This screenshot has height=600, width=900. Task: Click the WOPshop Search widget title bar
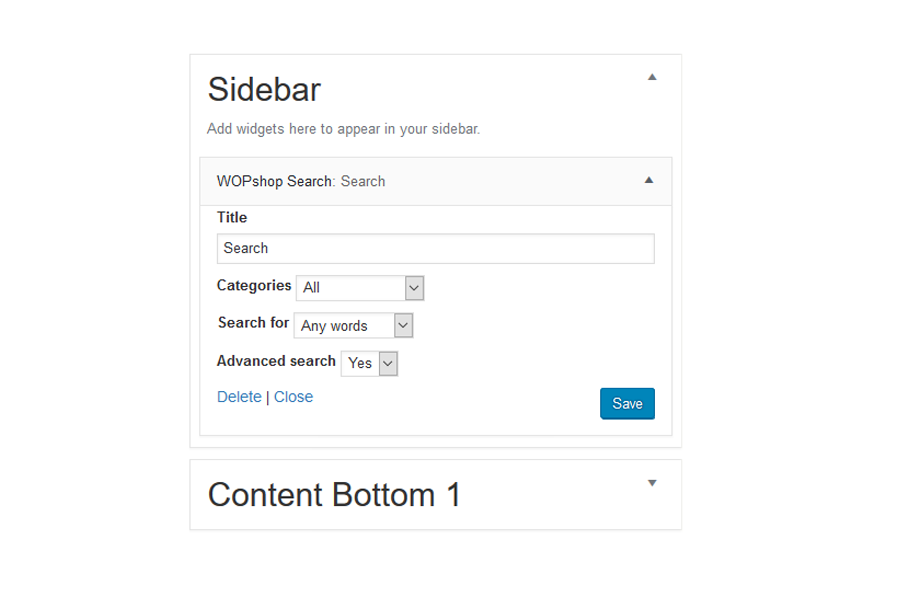[x=301, y=182]
